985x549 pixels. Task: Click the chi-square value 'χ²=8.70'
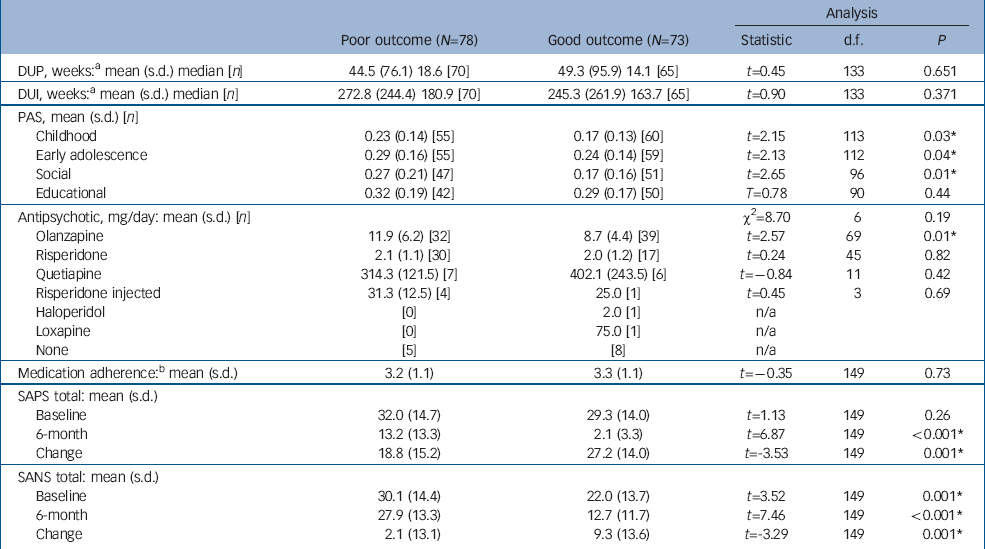click(766, 214)
